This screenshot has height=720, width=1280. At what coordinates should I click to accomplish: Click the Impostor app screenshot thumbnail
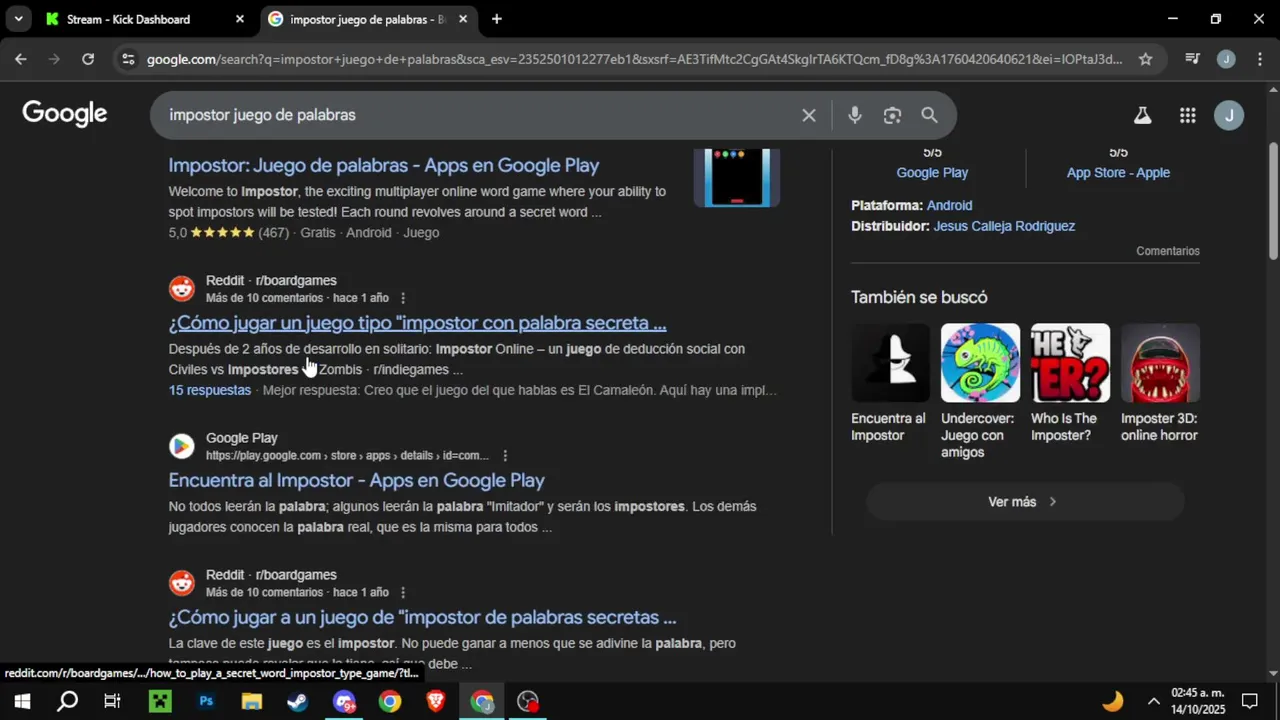(x=737, y=177)
